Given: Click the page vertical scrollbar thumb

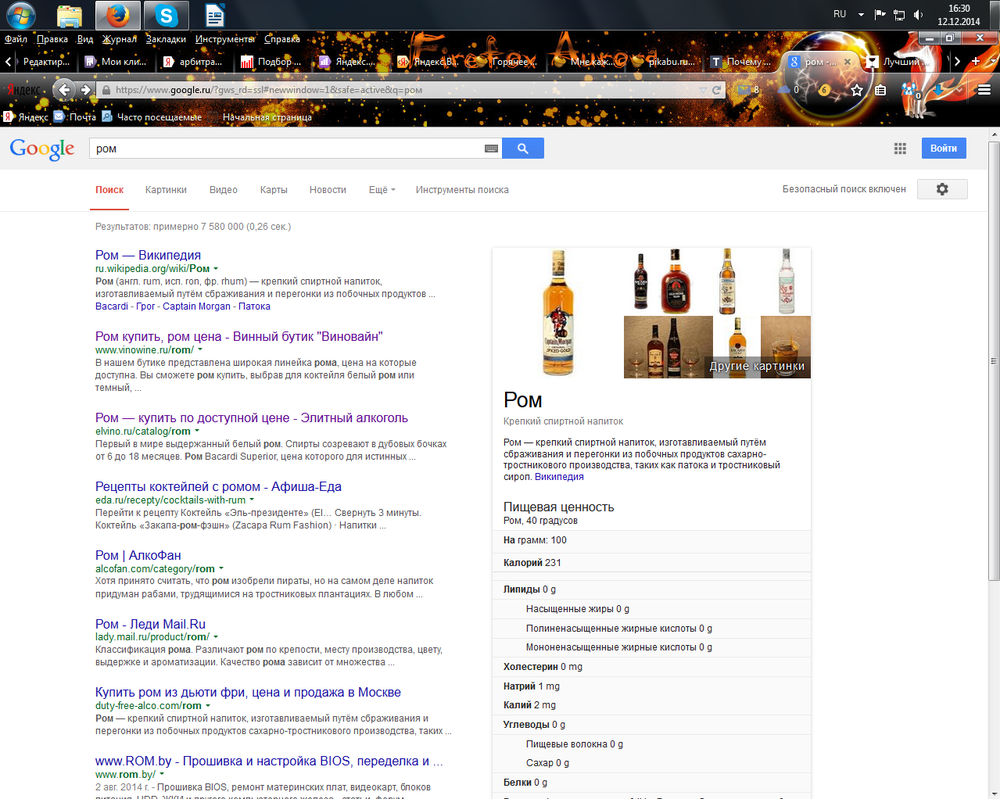Looking at the screenshot, I should point(994,361).
